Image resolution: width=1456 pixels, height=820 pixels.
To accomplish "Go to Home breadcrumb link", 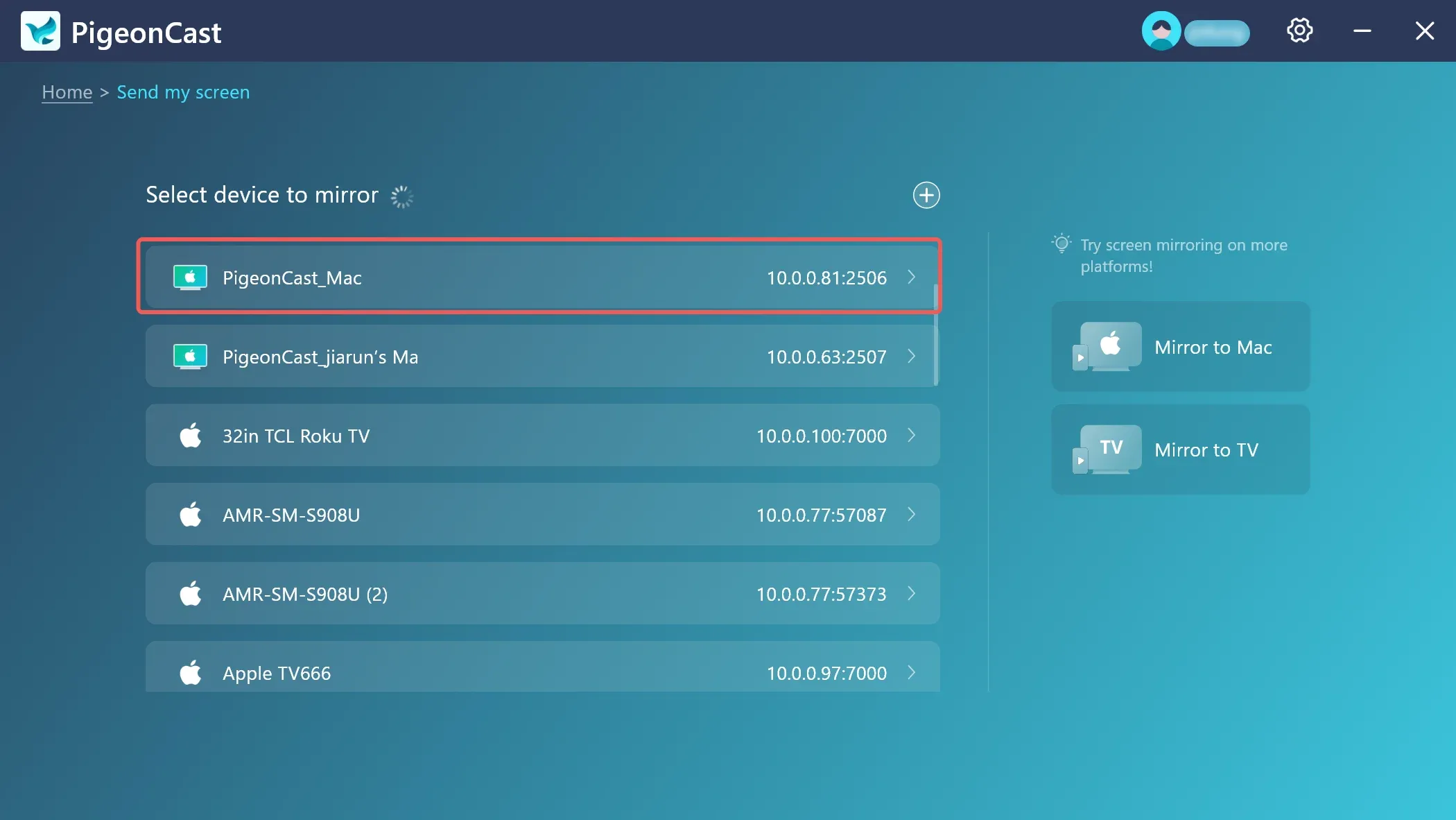I will pos(67,92).
